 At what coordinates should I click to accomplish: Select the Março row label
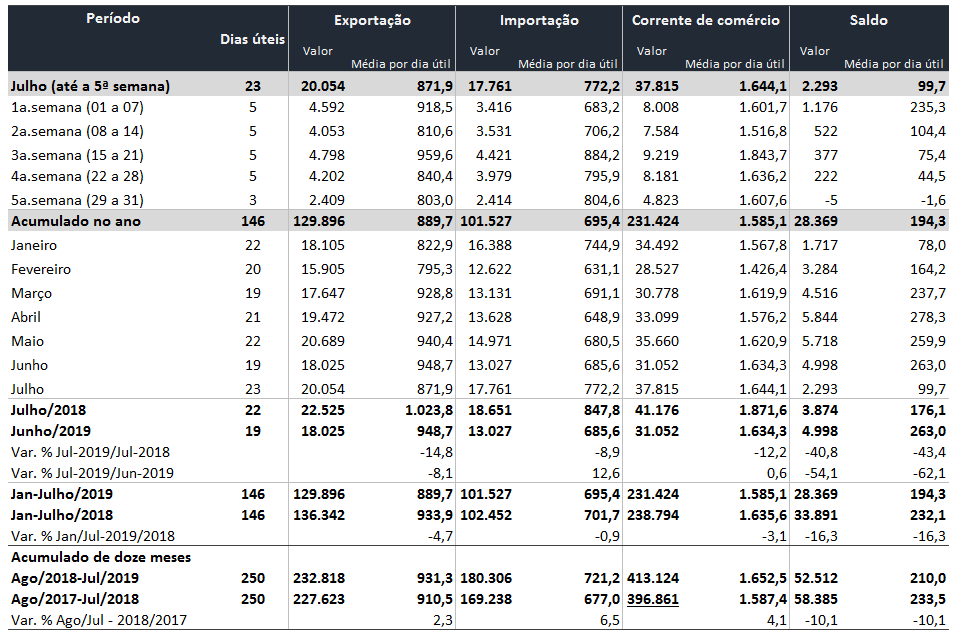click(31, 293)
